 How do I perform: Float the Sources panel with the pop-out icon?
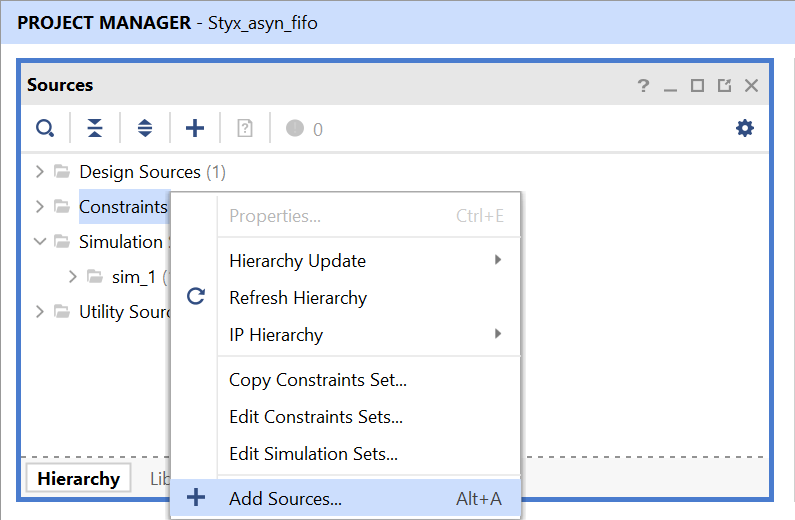coord(724,86)
